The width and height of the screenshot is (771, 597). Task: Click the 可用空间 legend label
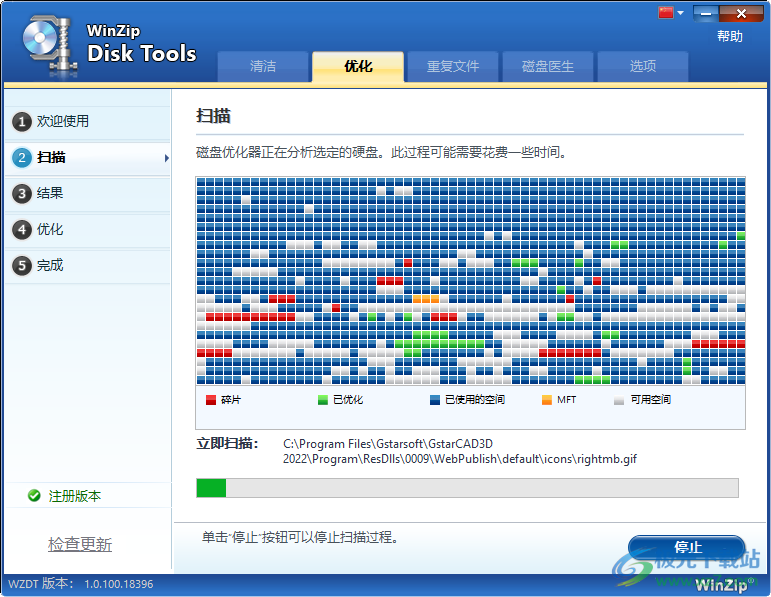[651, 400]
